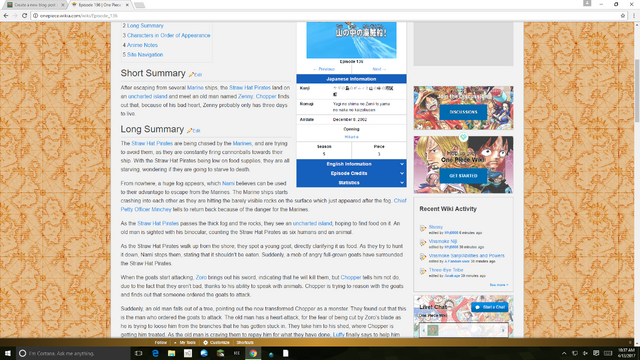
Task: Click the volume icon in system tray
Action: pyautogui.click(x=585, y=353)
